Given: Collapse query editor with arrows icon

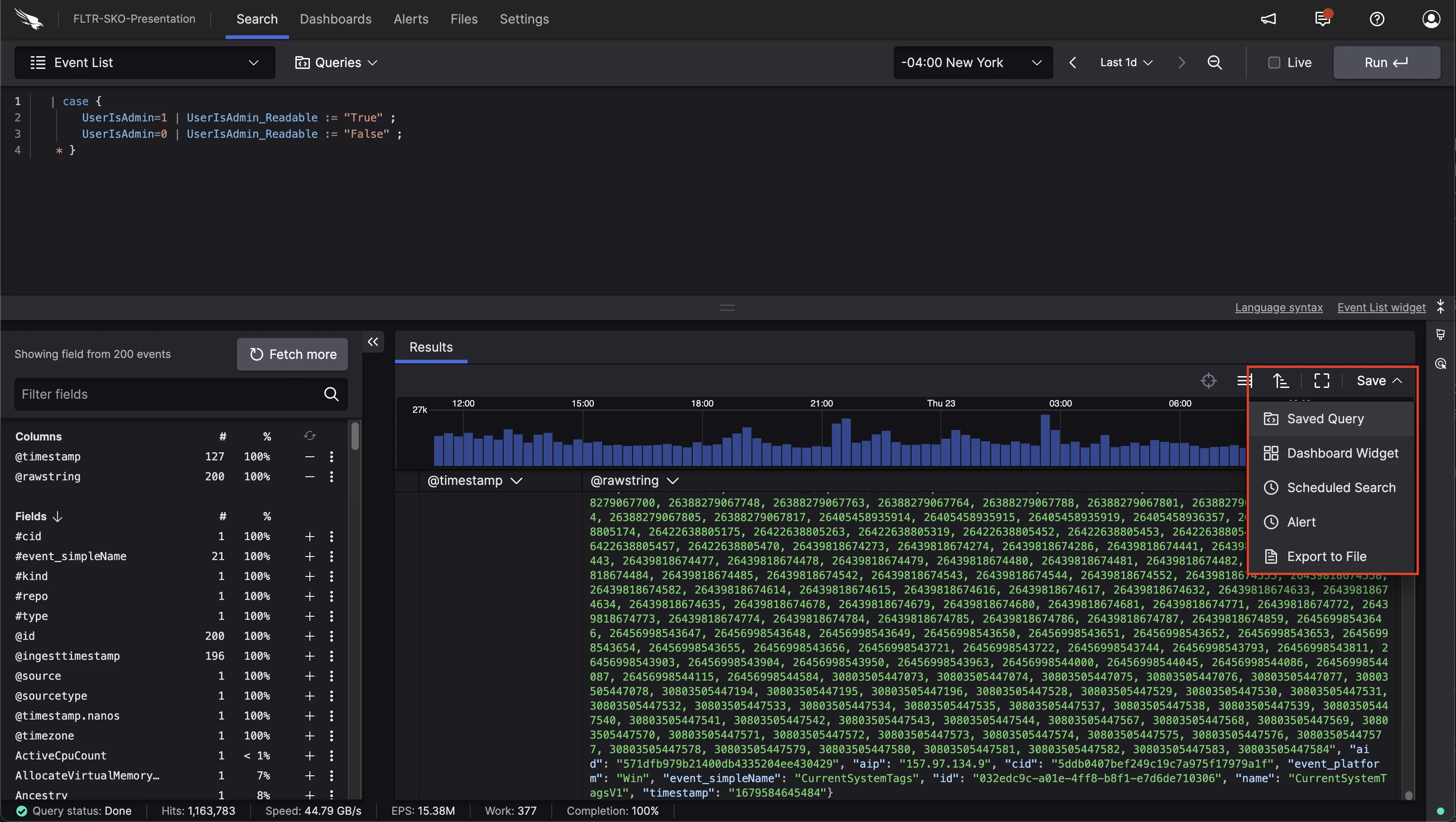Looking at the screenshot, I should 1441,306.
